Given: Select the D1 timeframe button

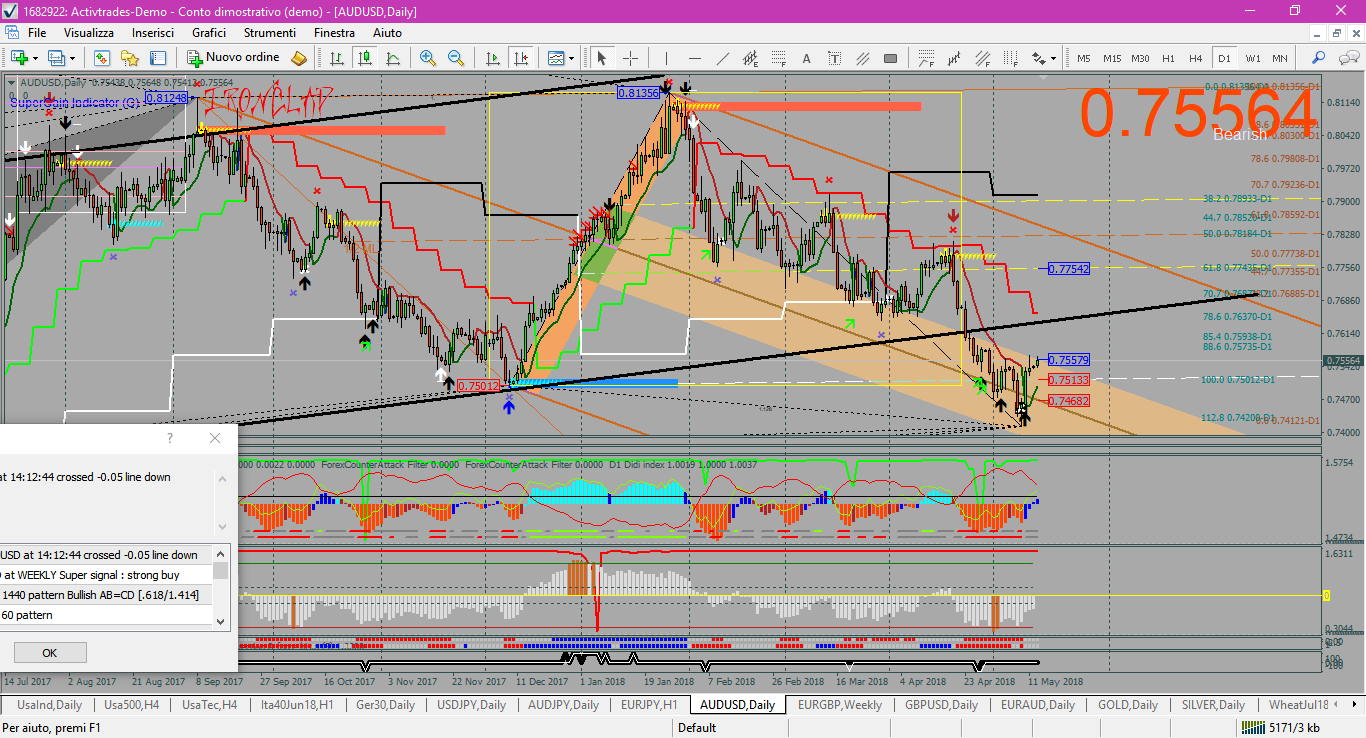Looking at the screenshot, I should [x=1224, y=58].
